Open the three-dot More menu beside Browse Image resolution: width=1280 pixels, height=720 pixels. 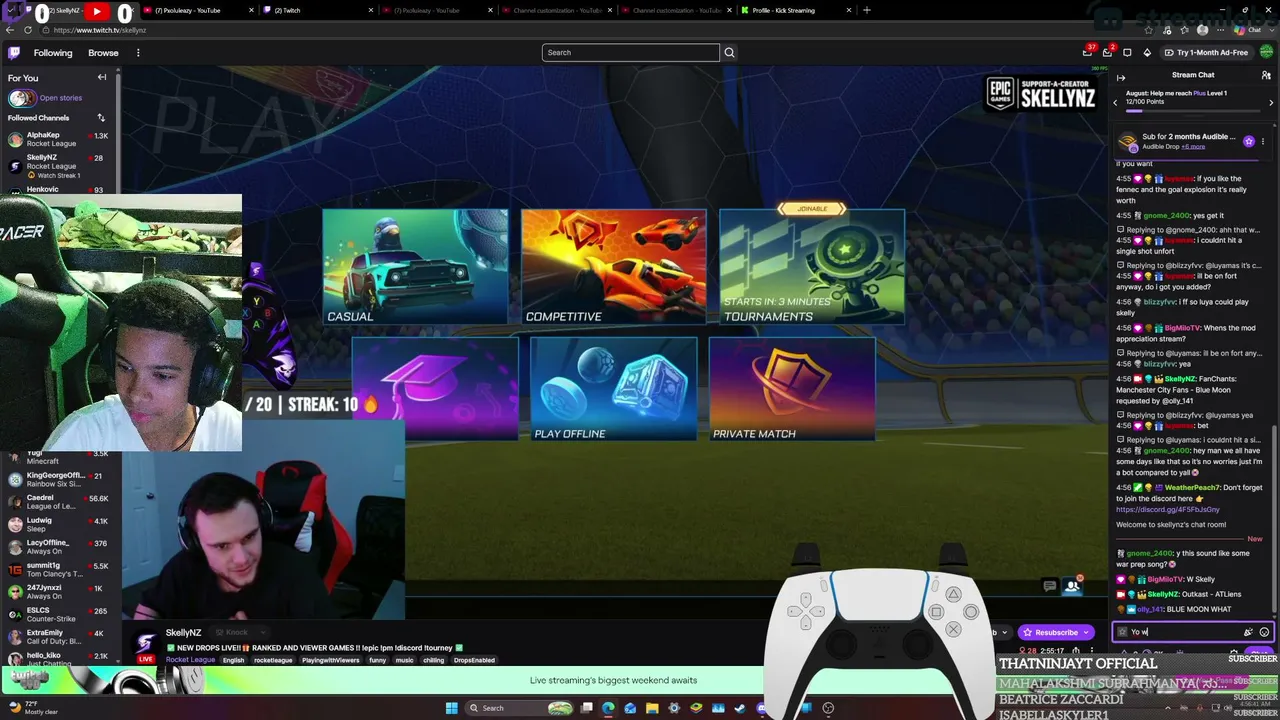click(138, 53)
